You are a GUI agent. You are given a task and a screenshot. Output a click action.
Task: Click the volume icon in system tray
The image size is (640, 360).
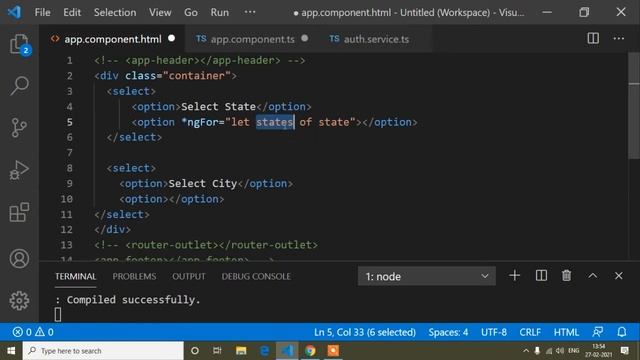point(560,351)
